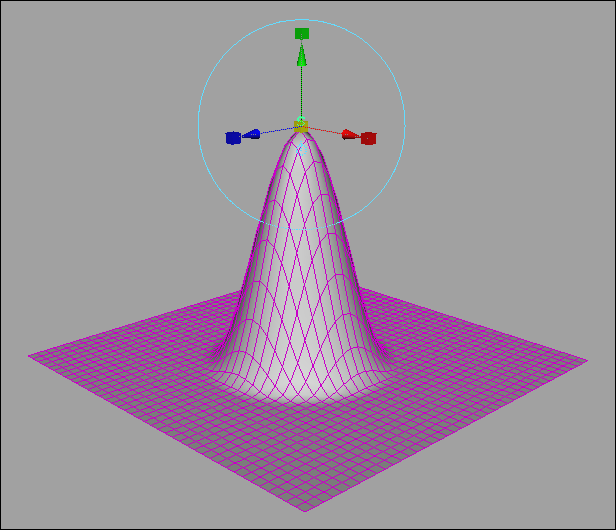616x530 pixels.
Task: Click the red cone move arrow
Action: click(x=350, y=135)
